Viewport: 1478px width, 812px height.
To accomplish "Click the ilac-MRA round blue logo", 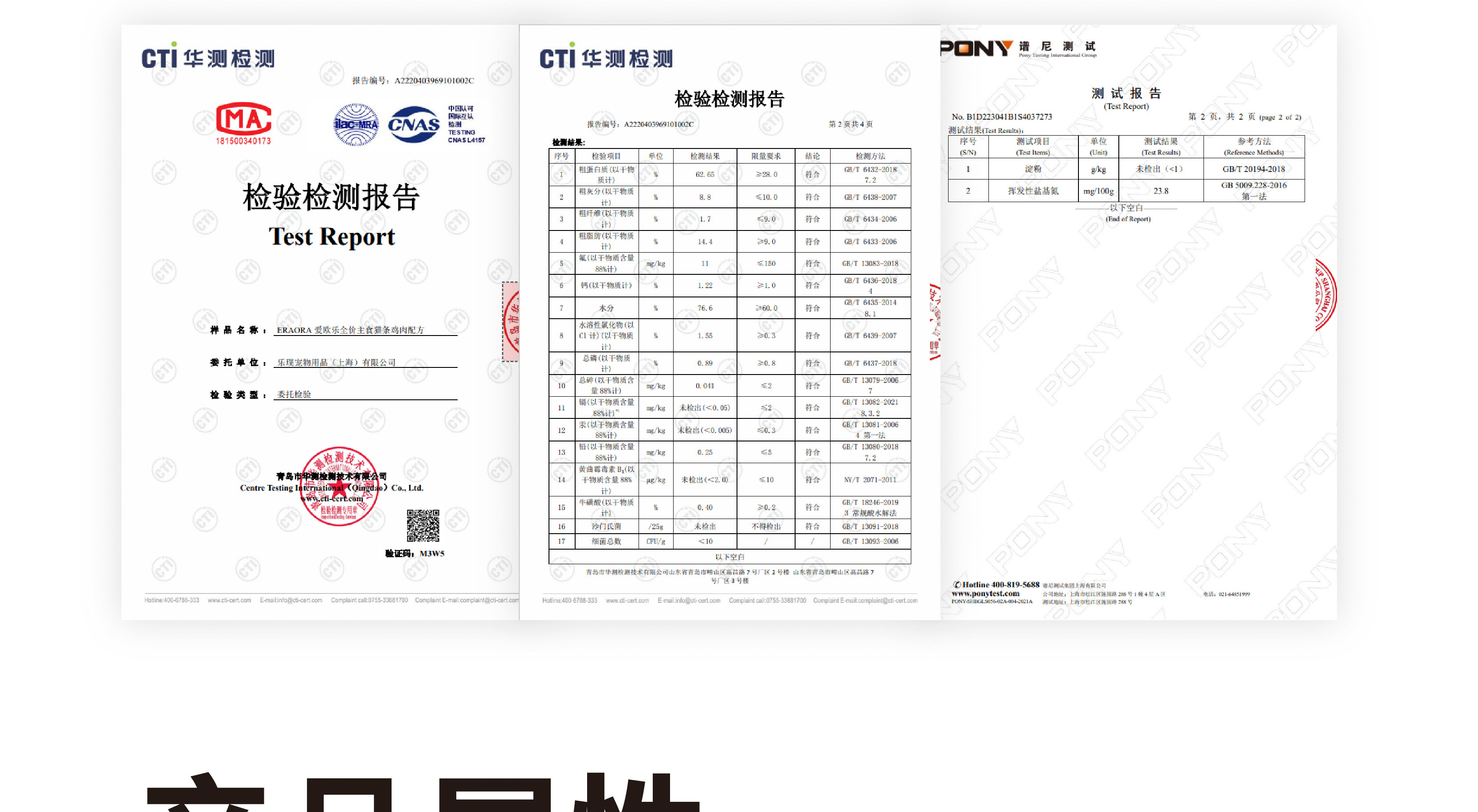I will click(x=356, y=125).
